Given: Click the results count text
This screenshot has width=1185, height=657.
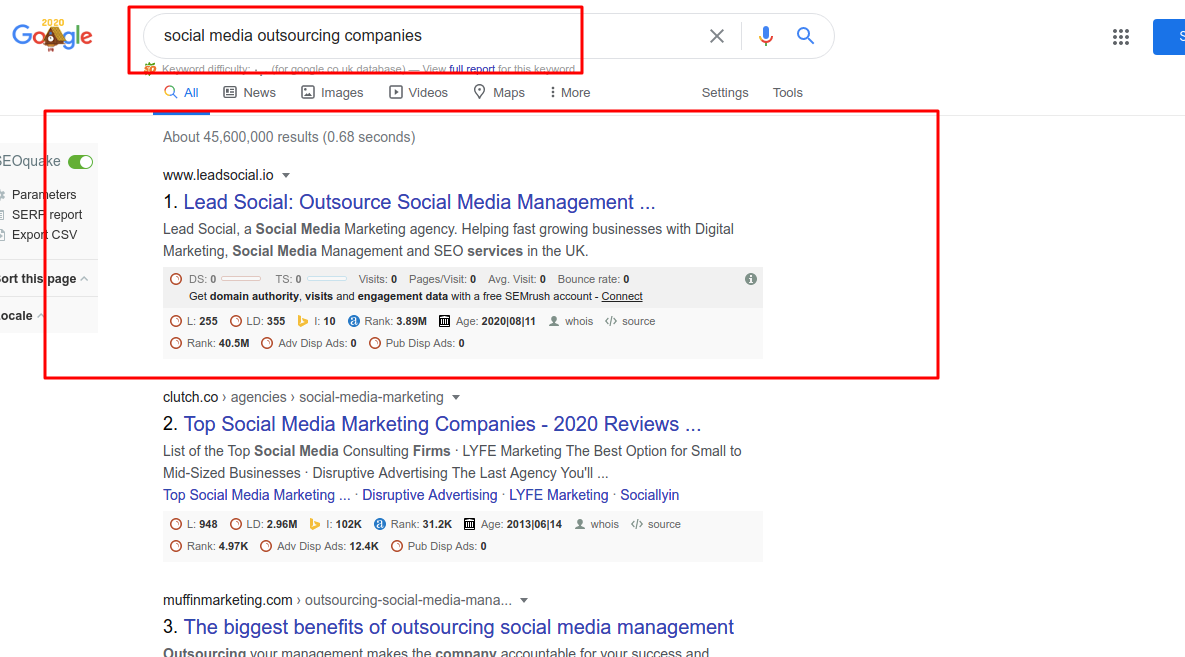Looking at the screenshot, I should click(289, 137).
